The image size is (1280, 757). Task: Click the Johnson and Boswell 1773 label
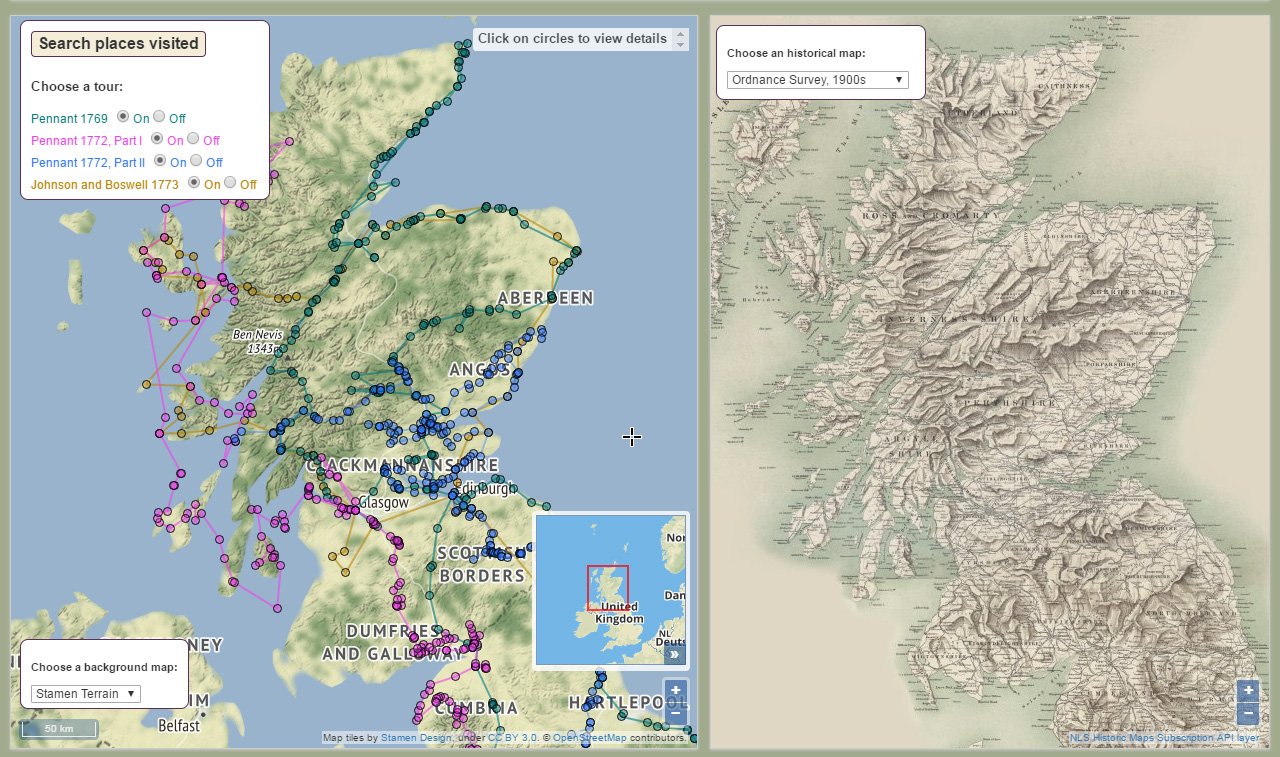[105, 184]
